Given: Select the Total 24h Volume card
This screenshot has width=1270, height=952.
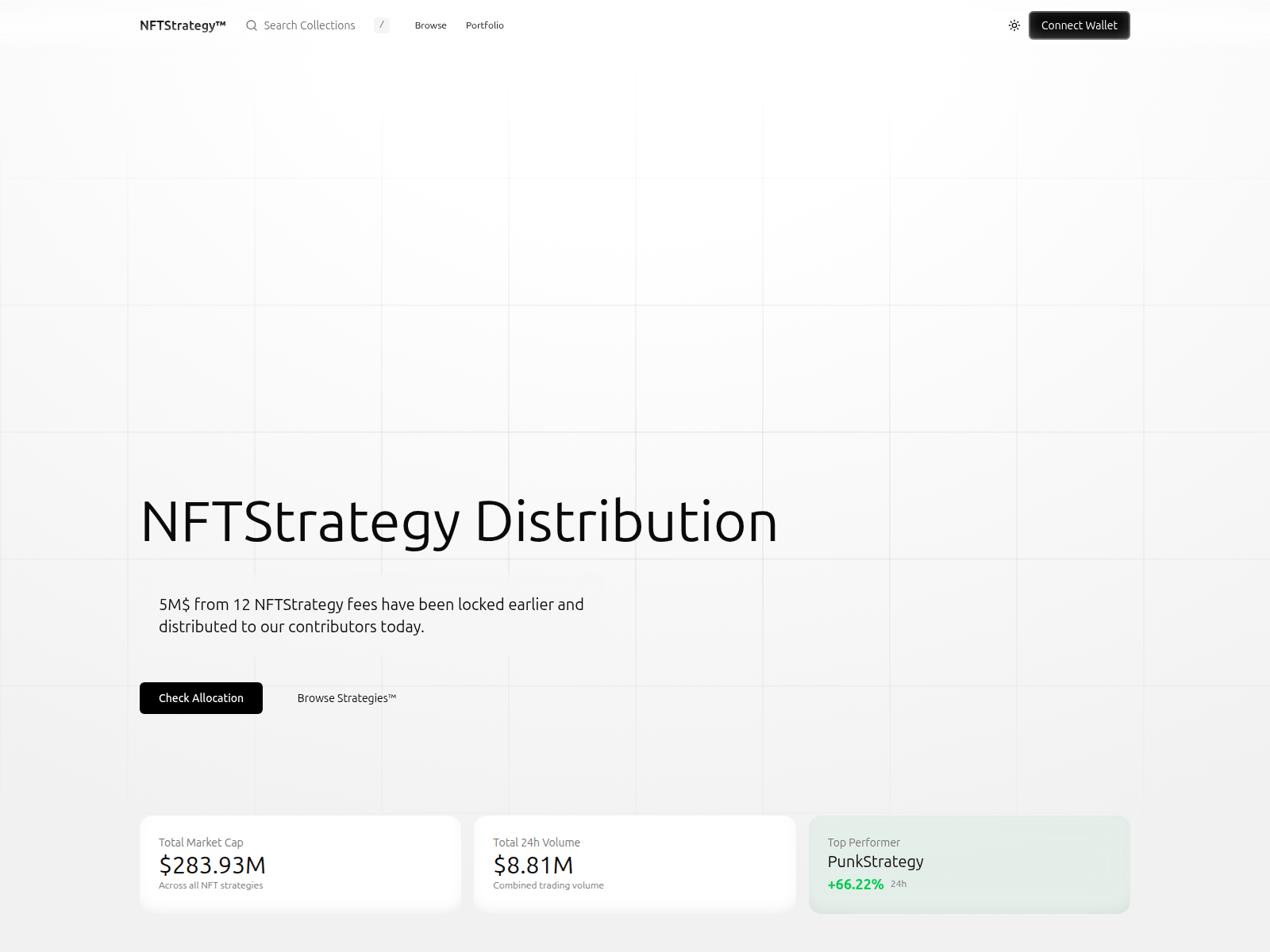Looking at the screenshot, I should (x=634, y=862).
